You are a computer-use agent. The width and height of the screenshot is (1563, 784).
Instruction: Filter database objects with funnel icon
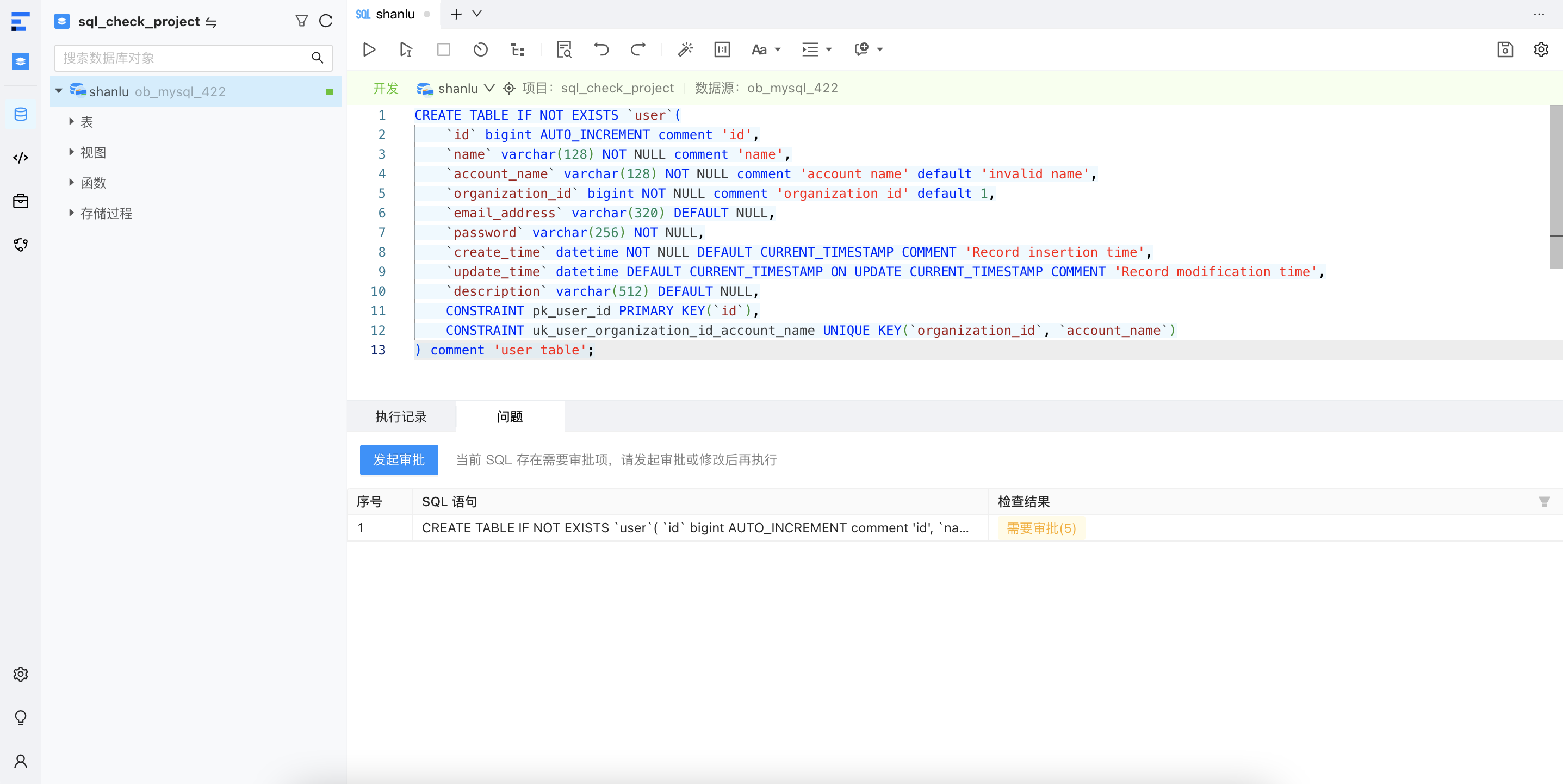(x=301, y=21)
